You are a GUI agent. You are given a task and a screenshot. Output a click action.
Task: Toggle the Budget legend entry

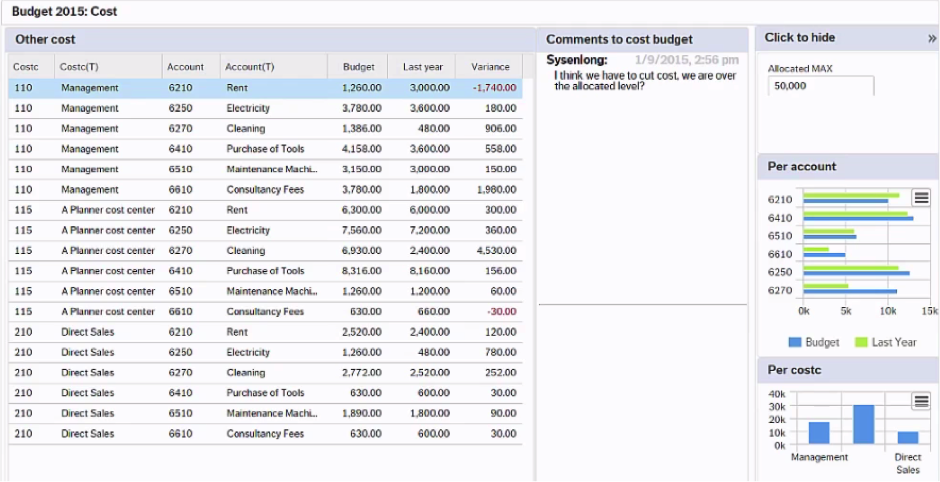814,342
